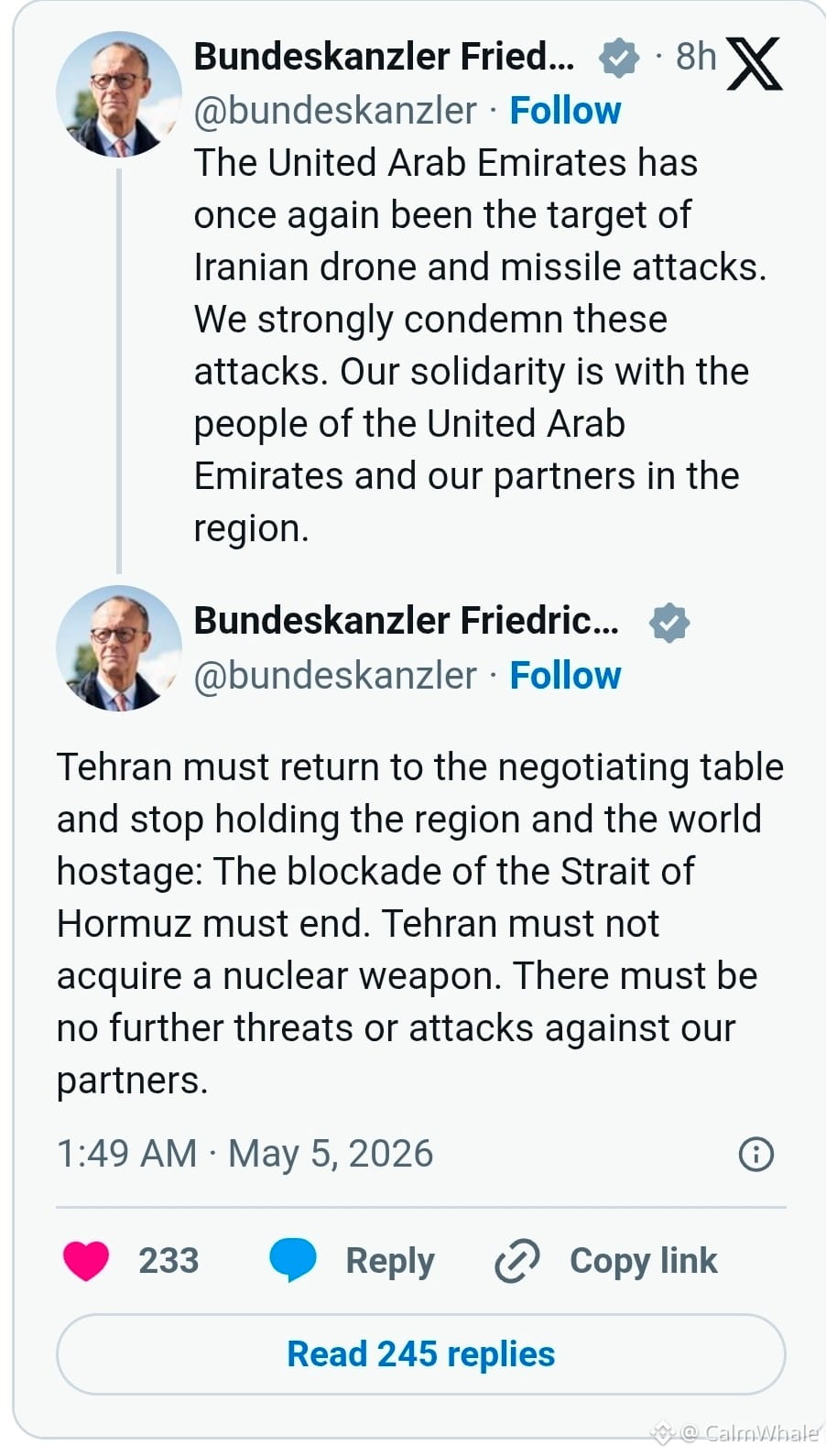Click the X logo icon
This screenshot has width=826, height=1456.
click(x=754, y=64)
